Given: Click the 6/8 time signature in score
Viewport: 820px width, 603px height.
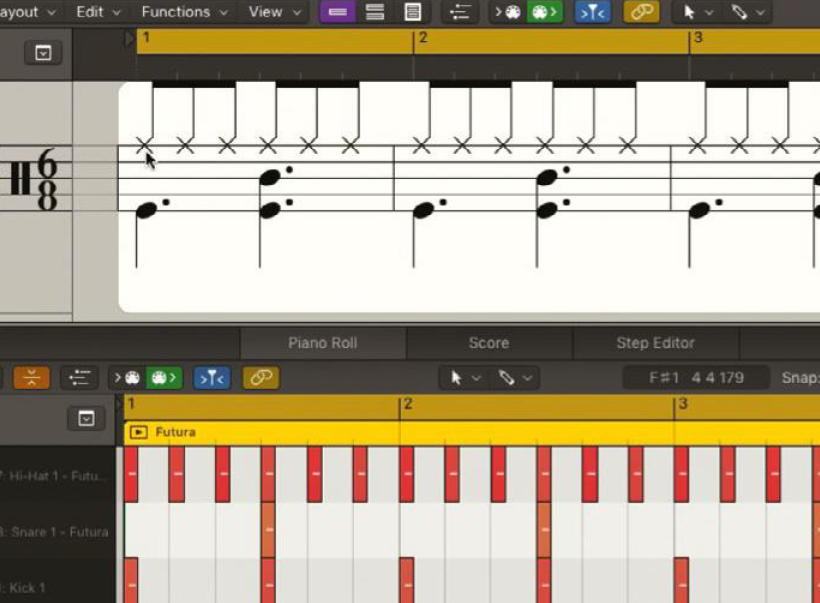Looking at the screenshot, I should 48,179.
